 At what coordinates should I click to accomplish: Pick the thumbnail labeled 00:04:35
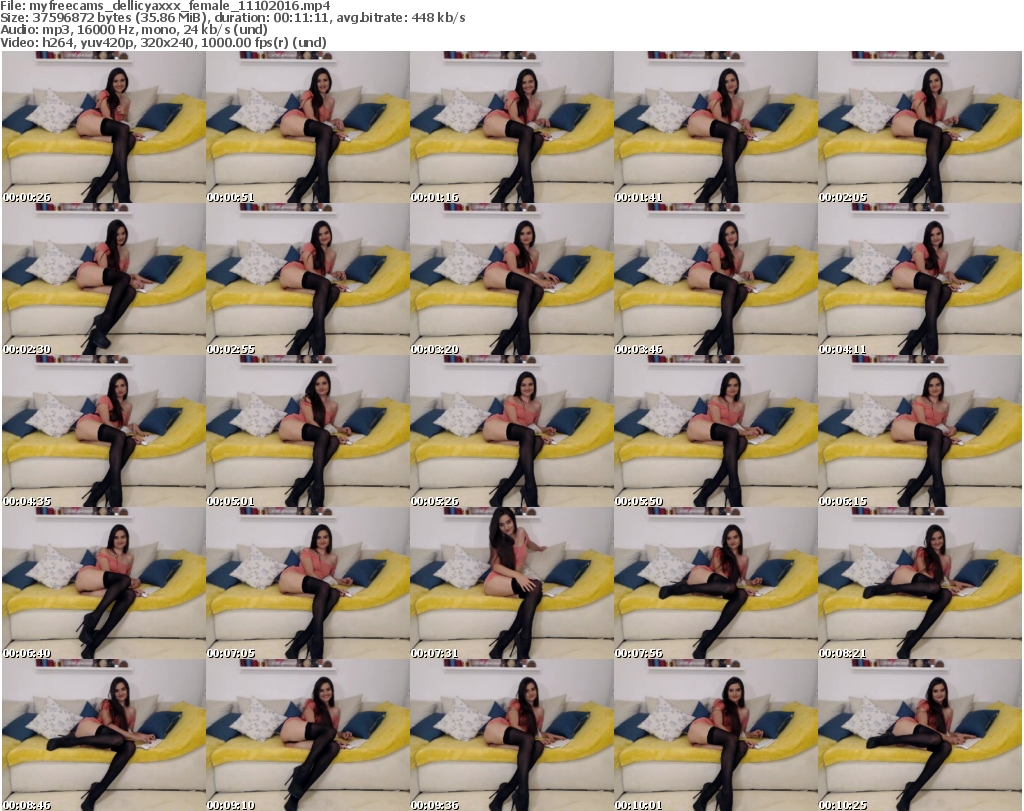pos(103,431)
